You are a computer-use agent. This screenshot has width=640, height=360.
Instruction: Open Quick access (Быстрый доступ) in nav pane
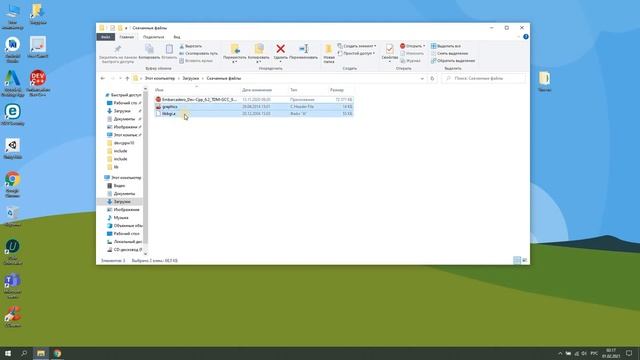(122, 95)
